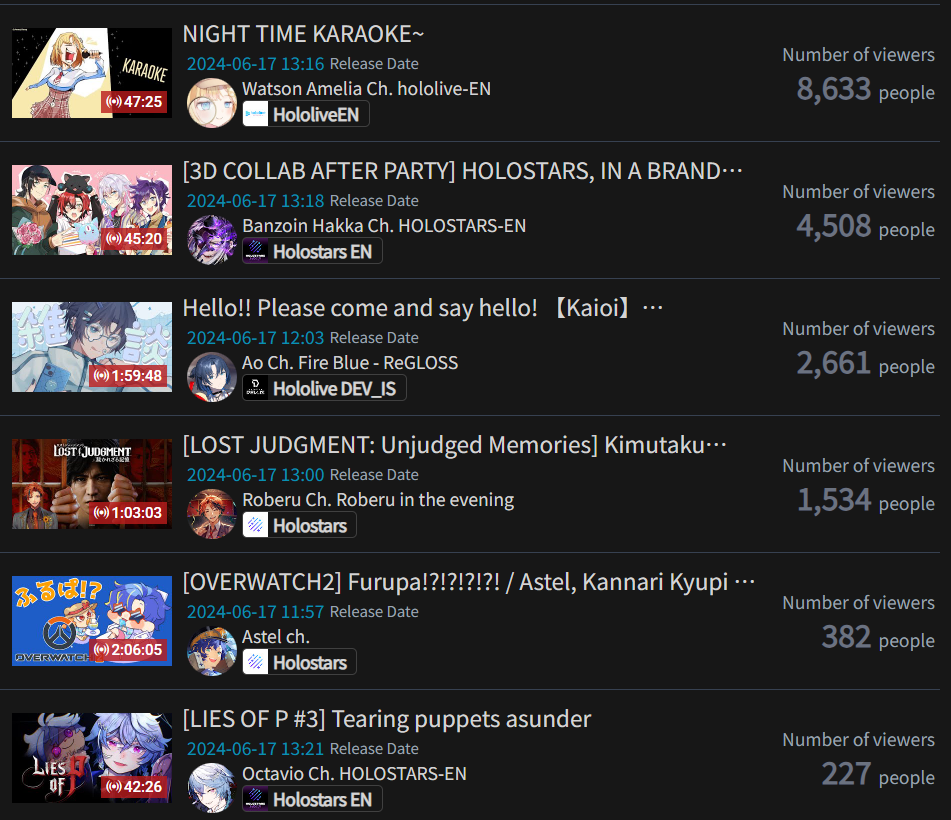Select the HololiveEN group tag
This screenshot has width=951, height=820.
[306, 114]
